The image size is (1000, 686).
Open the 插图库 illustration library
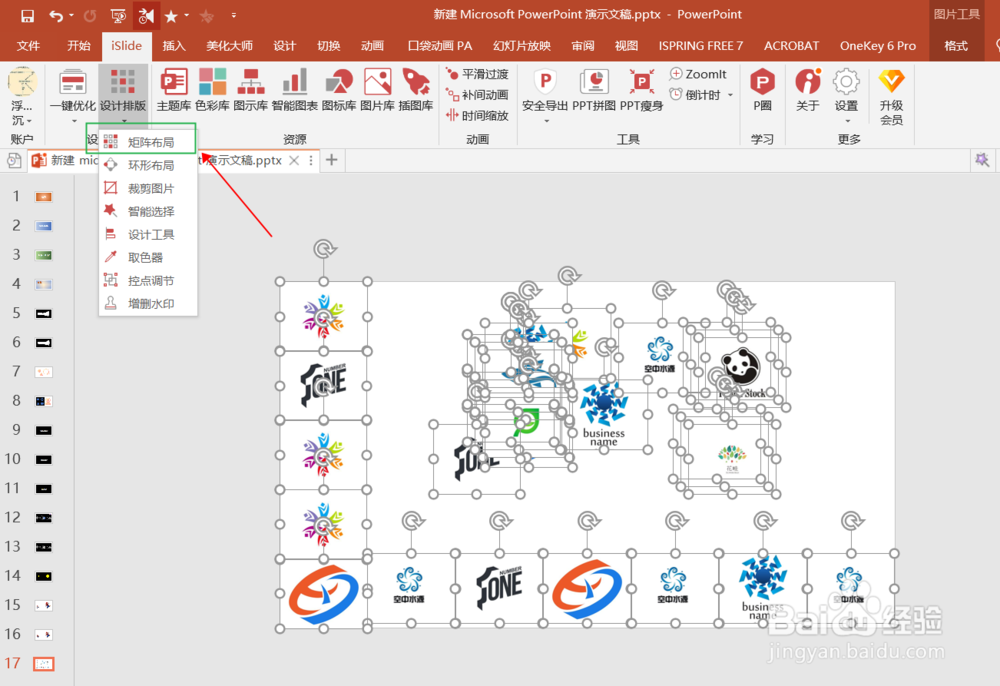point(416,90)
